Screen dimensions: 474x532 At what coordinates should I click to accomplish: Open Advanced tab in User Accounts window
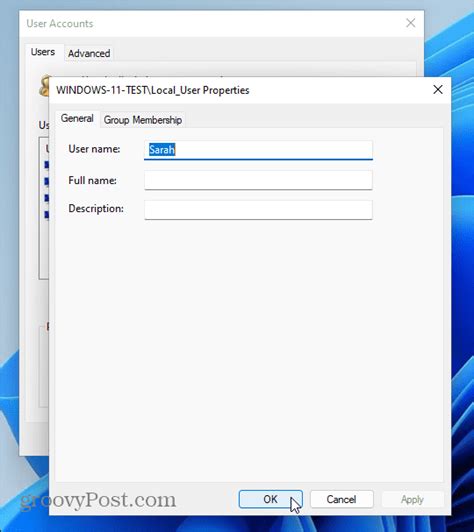(x=89, y=53)
